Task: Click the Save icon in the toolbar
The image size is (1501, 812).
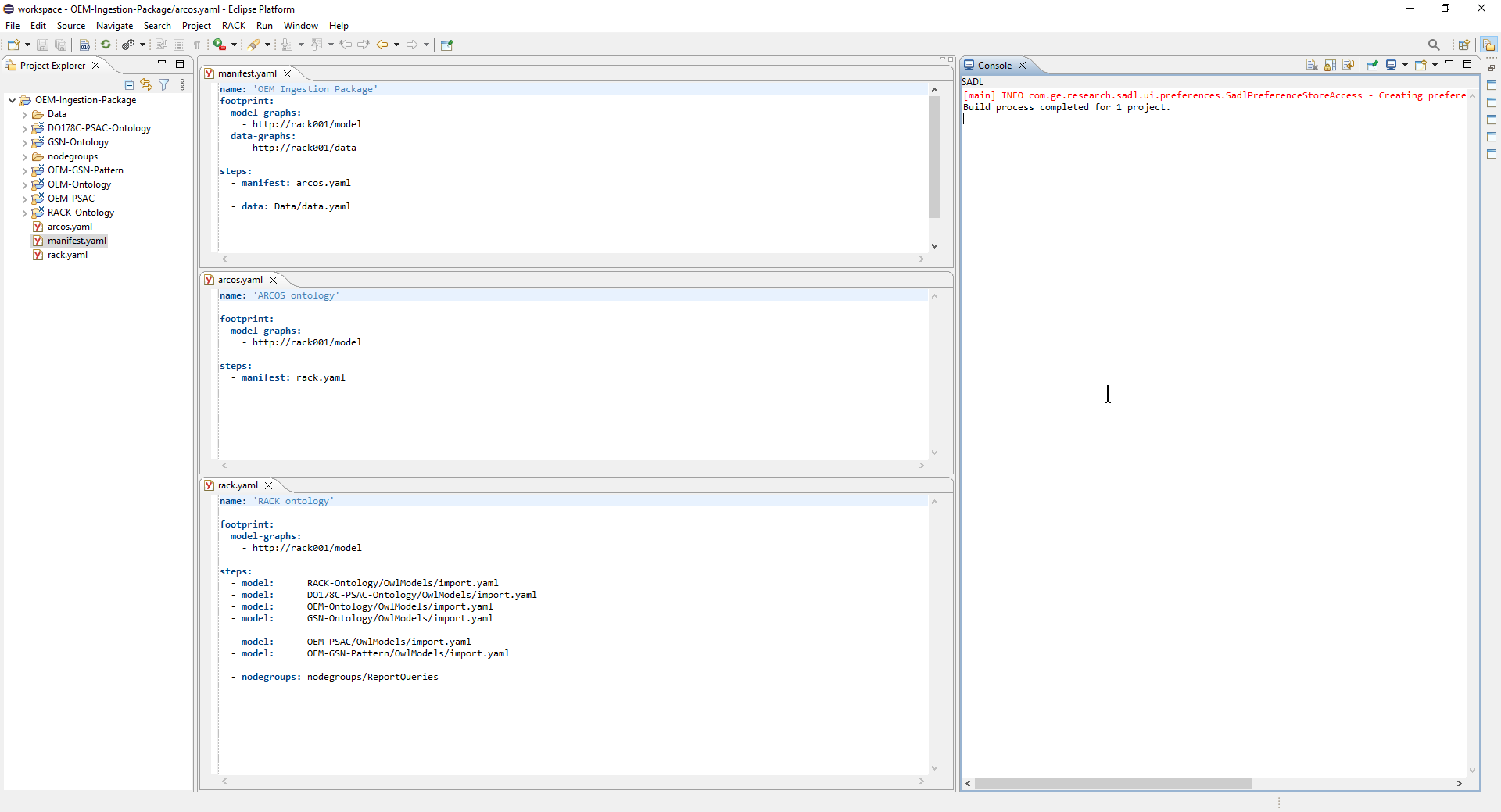Action: 42,45
